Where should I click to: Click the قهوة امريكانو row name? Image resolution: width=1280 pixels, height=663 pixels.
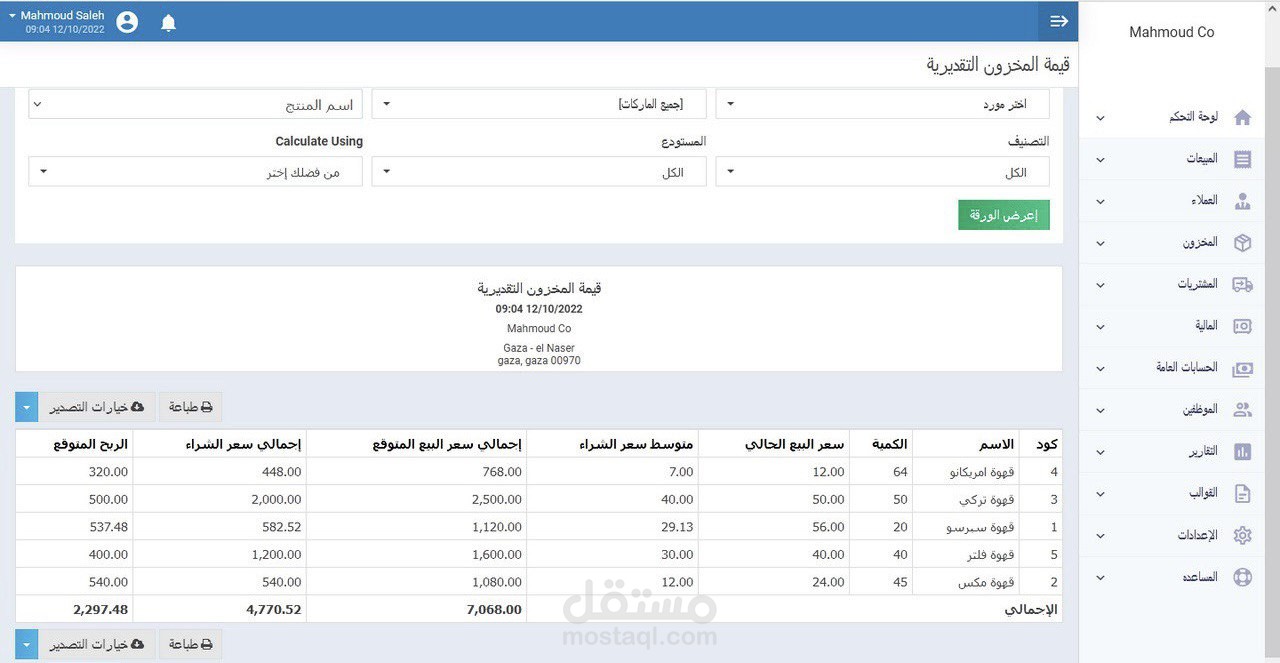click(980, 472)
